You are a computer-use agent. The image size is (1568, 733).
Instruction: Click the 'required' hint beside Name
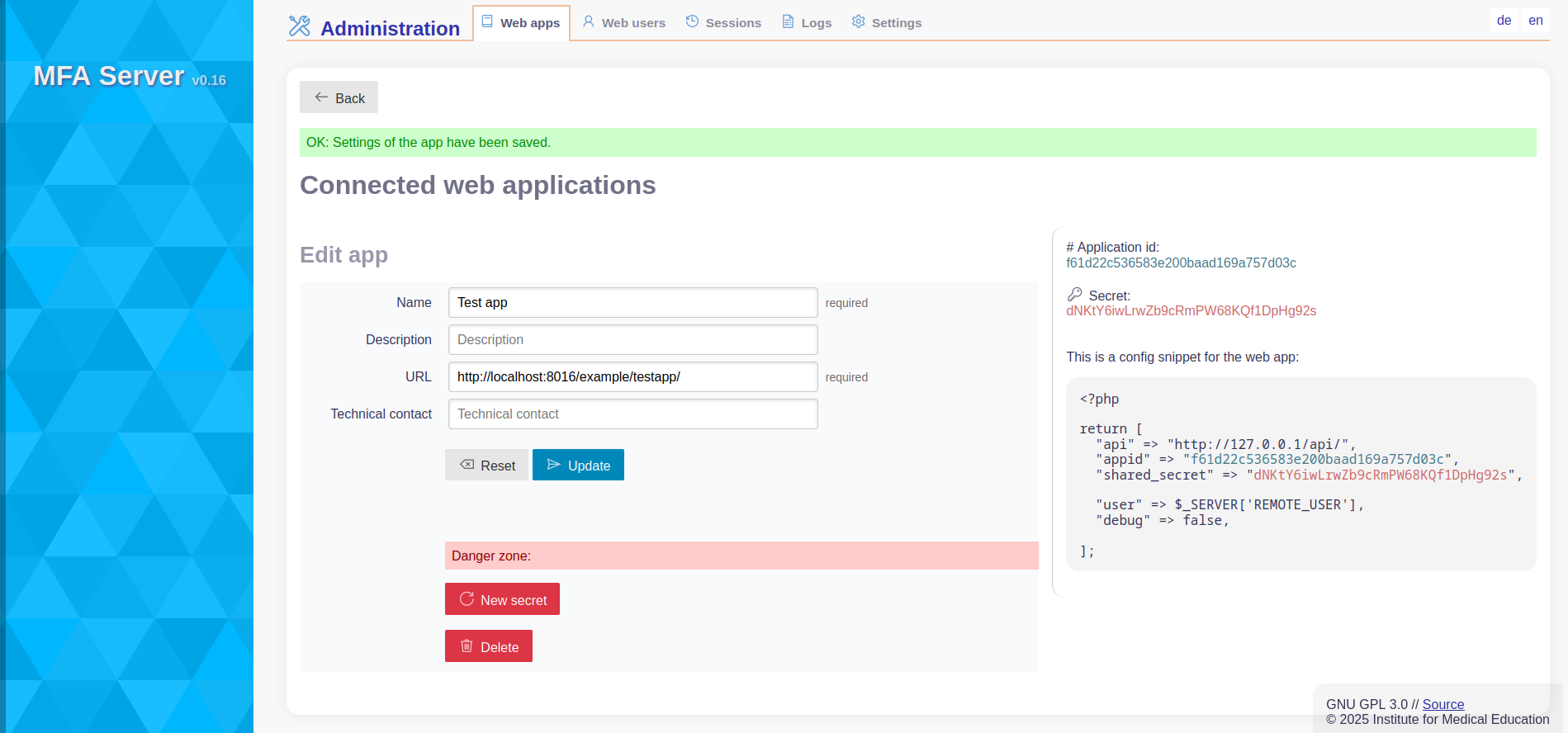(x=846, y=303)
